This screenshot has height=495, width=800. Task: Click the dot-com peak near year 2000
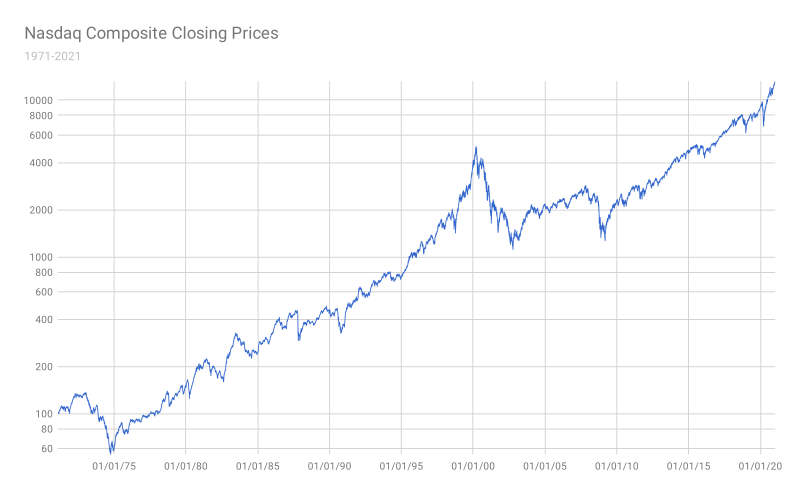pos(476,148)
